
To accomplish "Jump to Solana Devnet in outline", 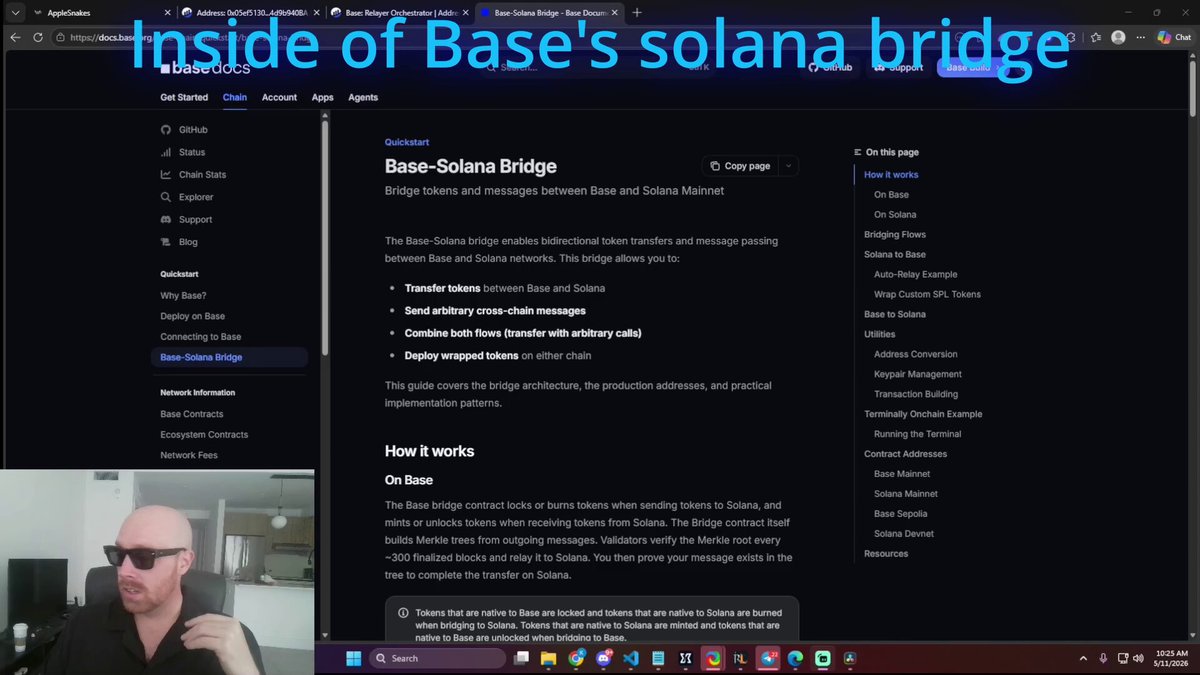I will coord(904,534).
